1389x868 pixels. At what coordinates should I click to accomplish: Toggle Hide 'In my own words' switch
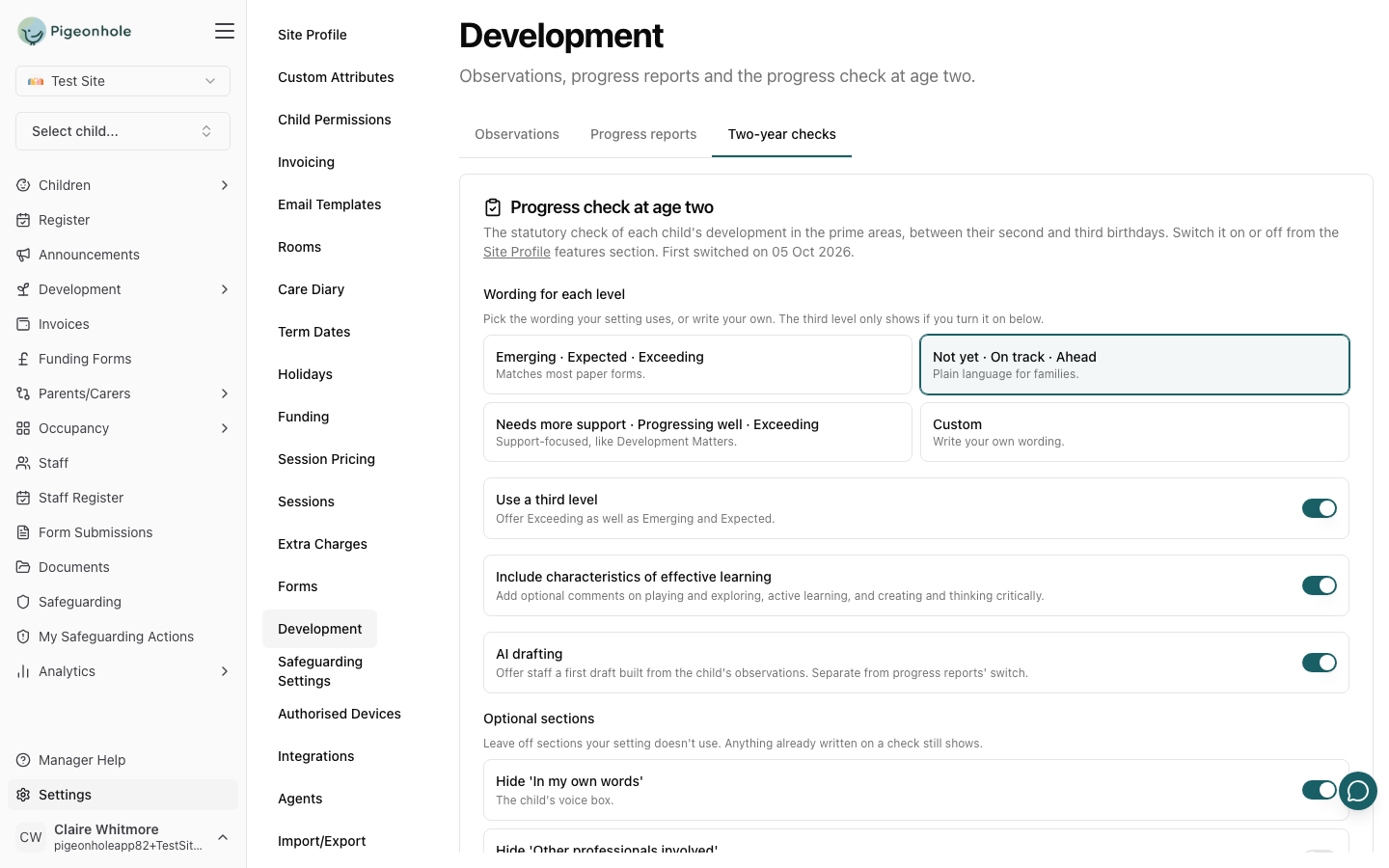click(x=1320, y=790)
